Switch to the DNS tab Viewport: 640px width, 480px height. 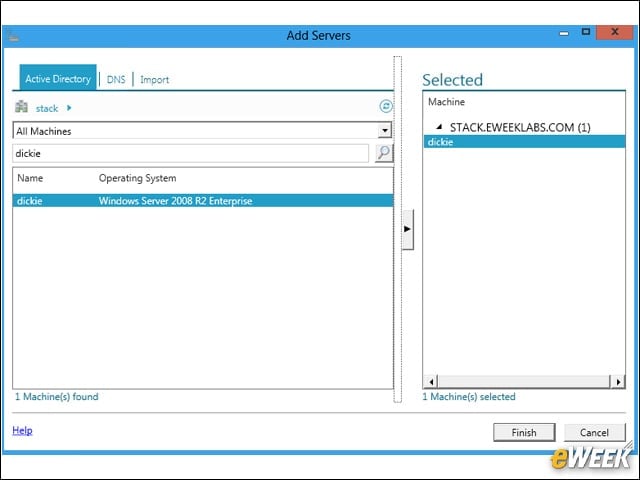pyautogui.click(x=116, y=79)
